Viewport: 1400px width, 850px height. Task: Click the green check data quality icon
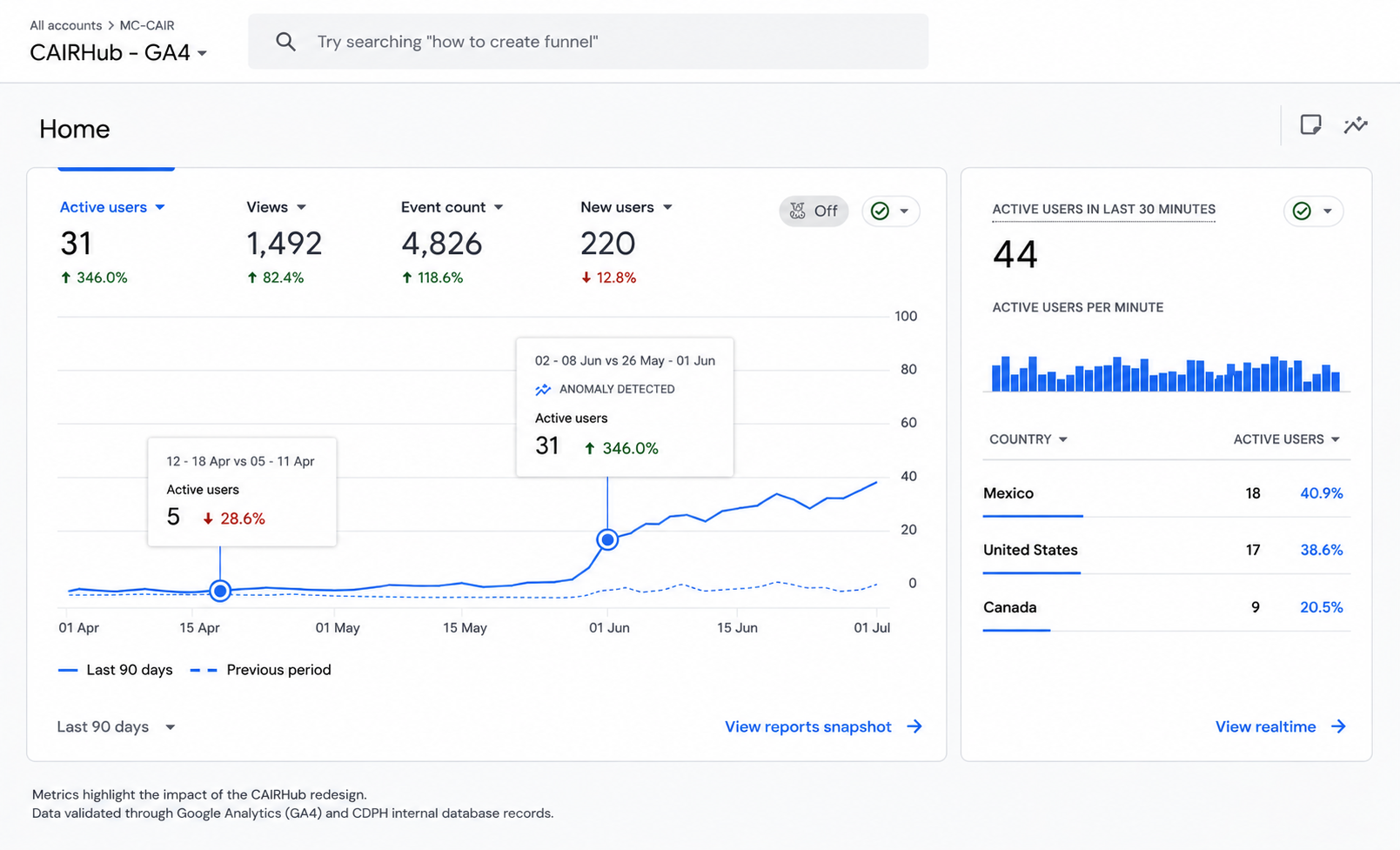click(x=880, y=211)
